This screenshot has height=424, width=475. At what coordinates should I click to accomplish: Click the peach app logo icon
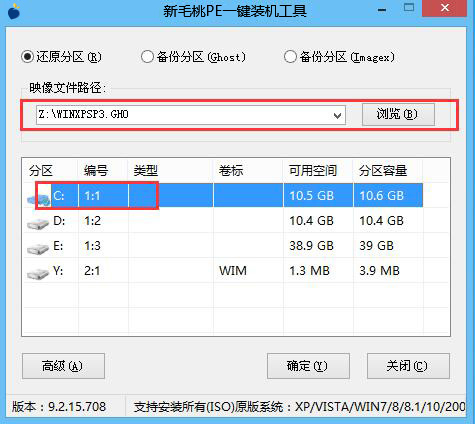13,11
